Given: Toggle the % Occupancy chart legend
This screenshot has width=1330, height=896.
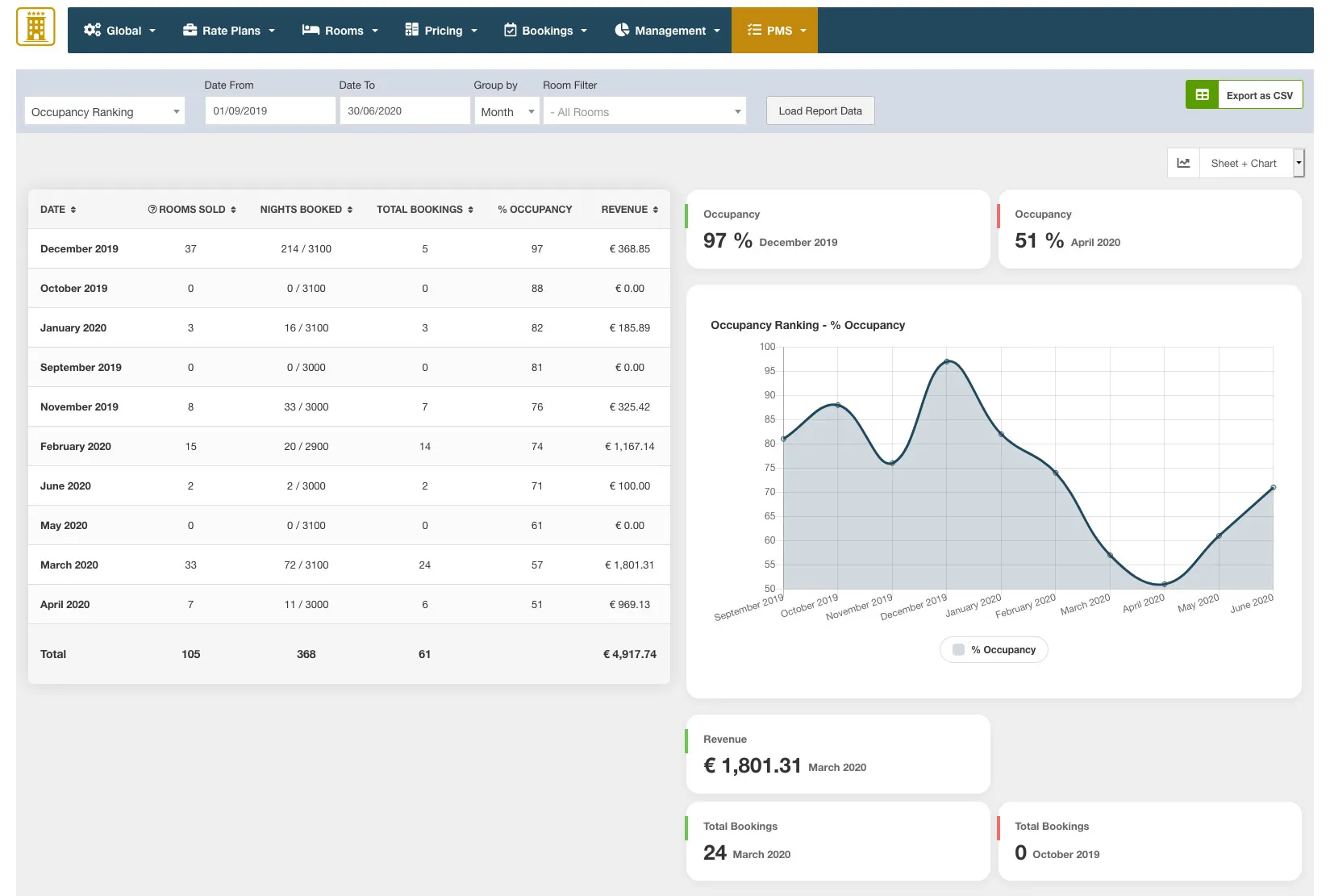Looking at the screenshot, I should [x=994, y=650].
